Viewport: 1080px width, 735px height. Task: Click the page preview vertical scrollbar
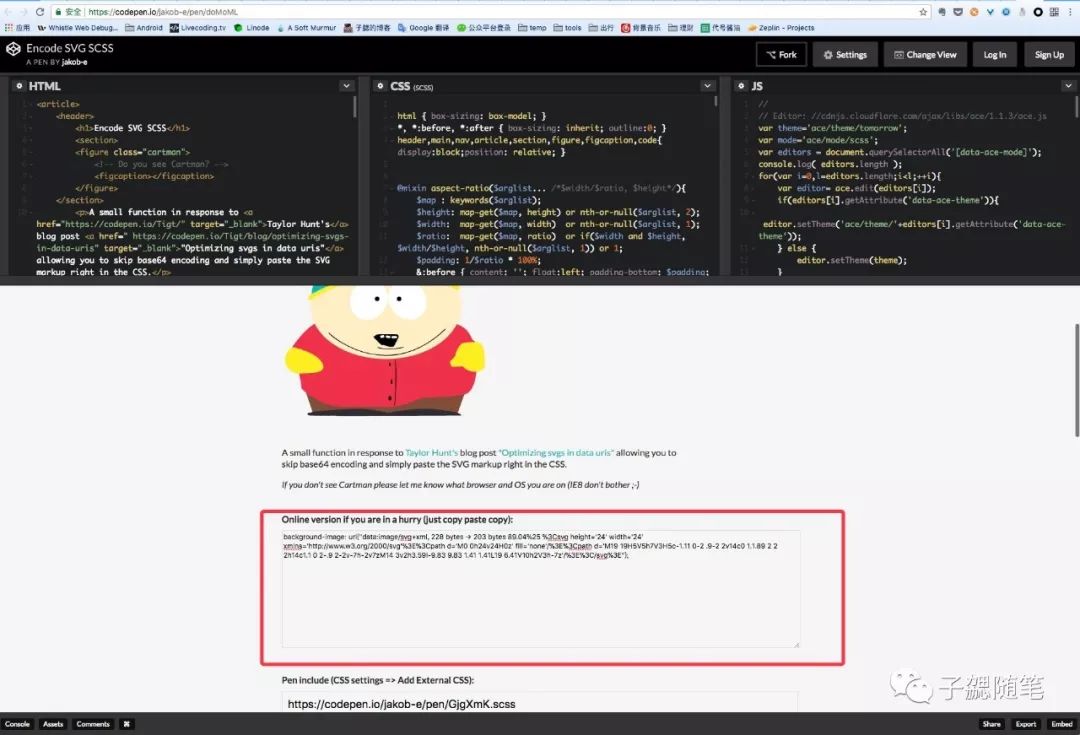[1076, 380]
